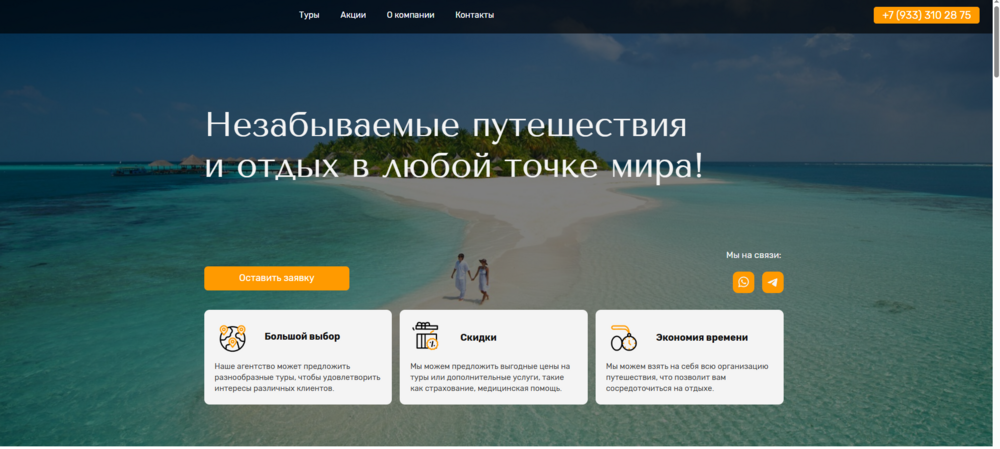Viewport: 1000px width, 449px height.
Task: Click the Экономия времени card heading
Action: tap(701, 338)
